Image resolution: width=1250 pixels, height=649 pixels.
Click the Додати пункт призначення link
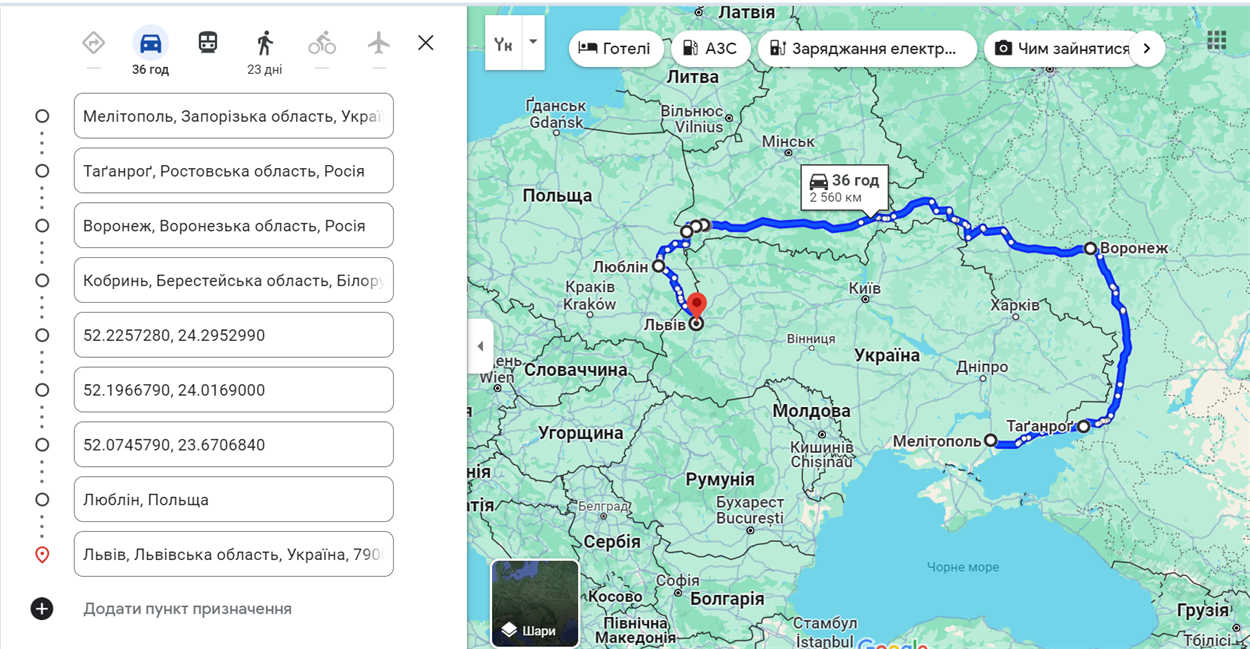(187, 608)
